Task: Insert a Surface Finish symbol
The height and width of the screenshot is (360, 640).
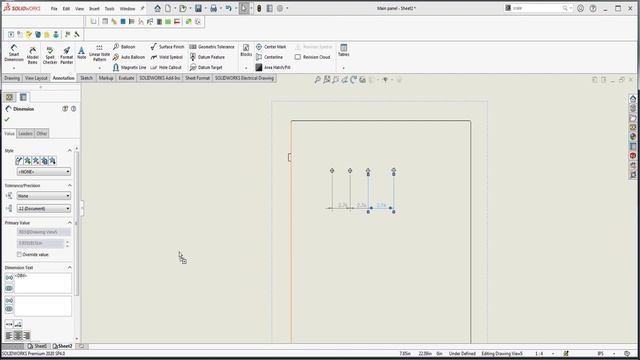Action: [167, 47]
